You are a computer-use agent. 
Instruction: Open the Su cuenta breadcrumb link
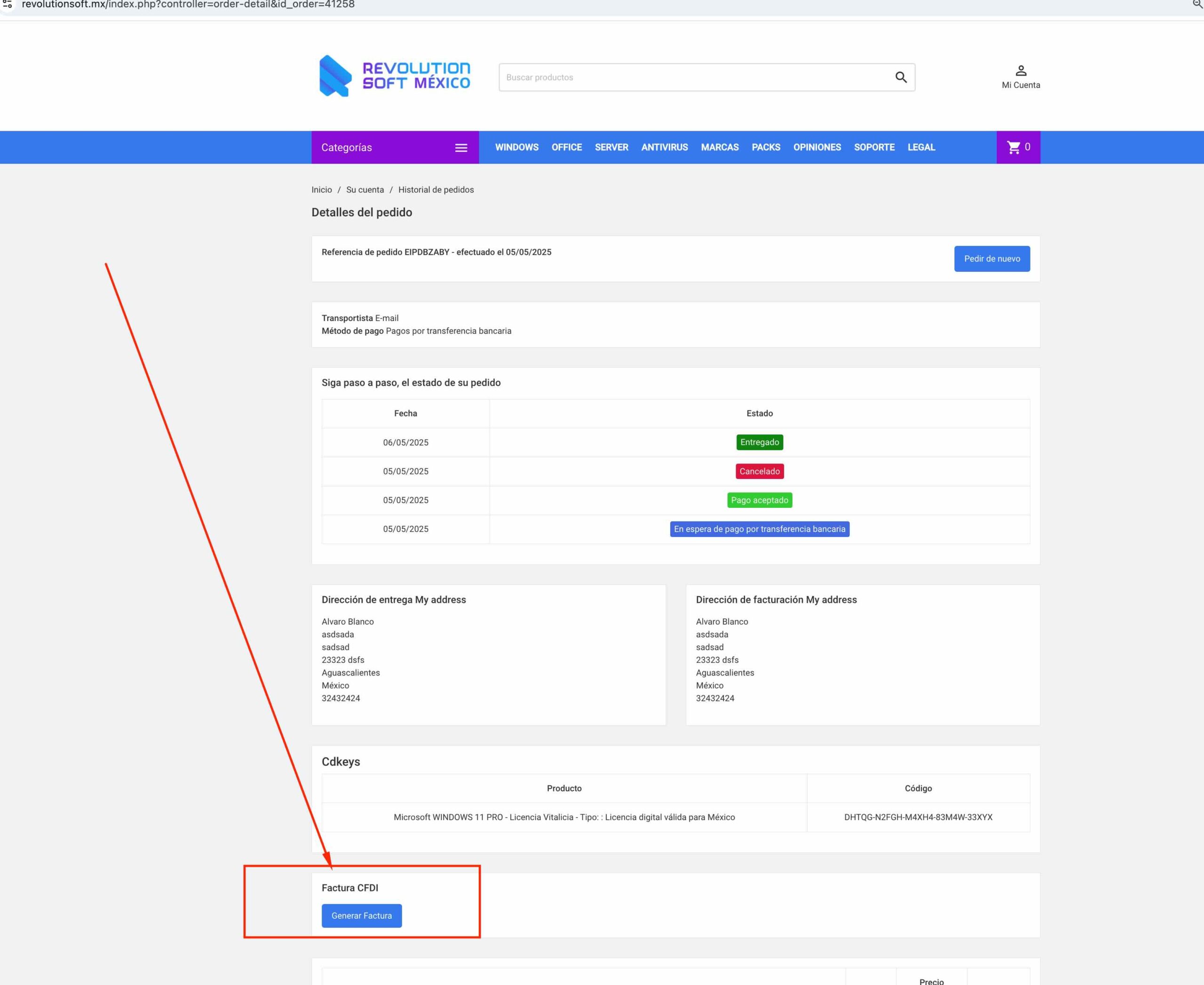pyautogui.click(x=365, y=189)
